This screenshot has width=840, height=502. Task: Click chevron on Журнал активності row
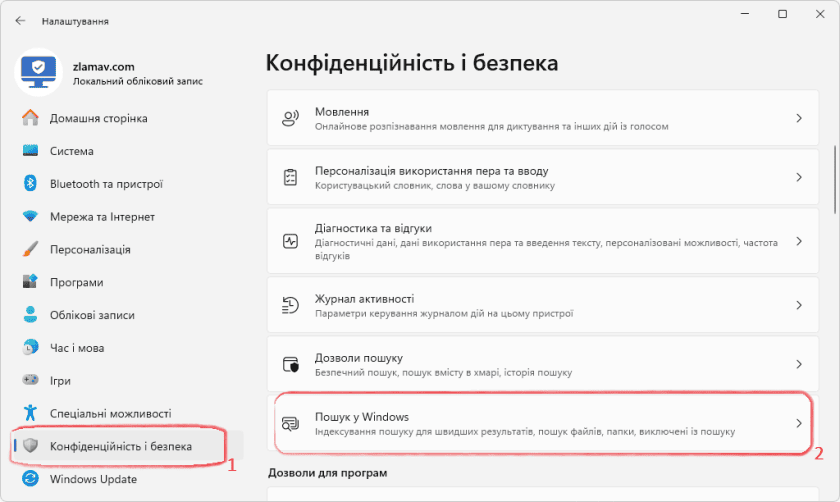(799, 305)
